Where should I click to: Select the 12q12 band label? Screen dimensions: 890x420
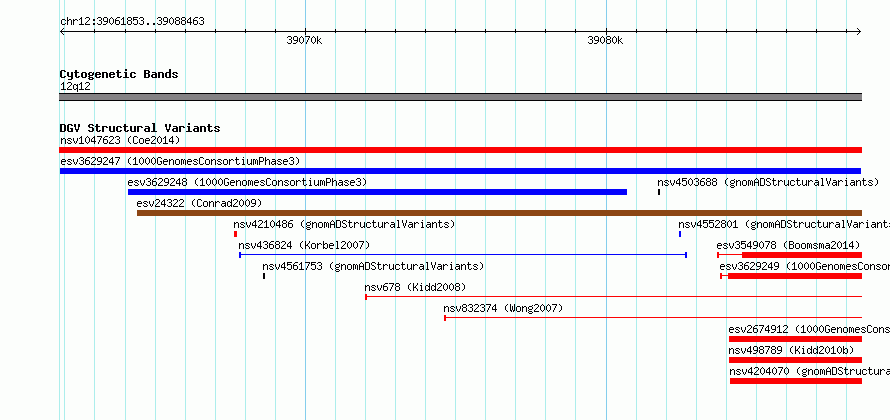(x=75, y=87)
